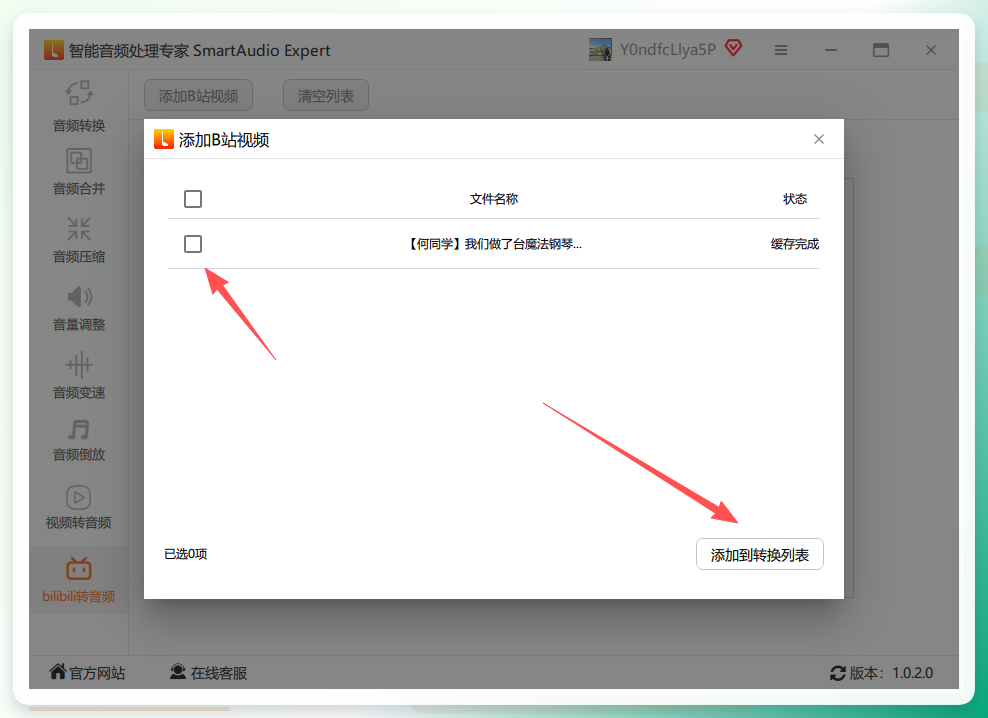
Task: Select the bilibili转音频 TV icon
Action: click(79, 569)
